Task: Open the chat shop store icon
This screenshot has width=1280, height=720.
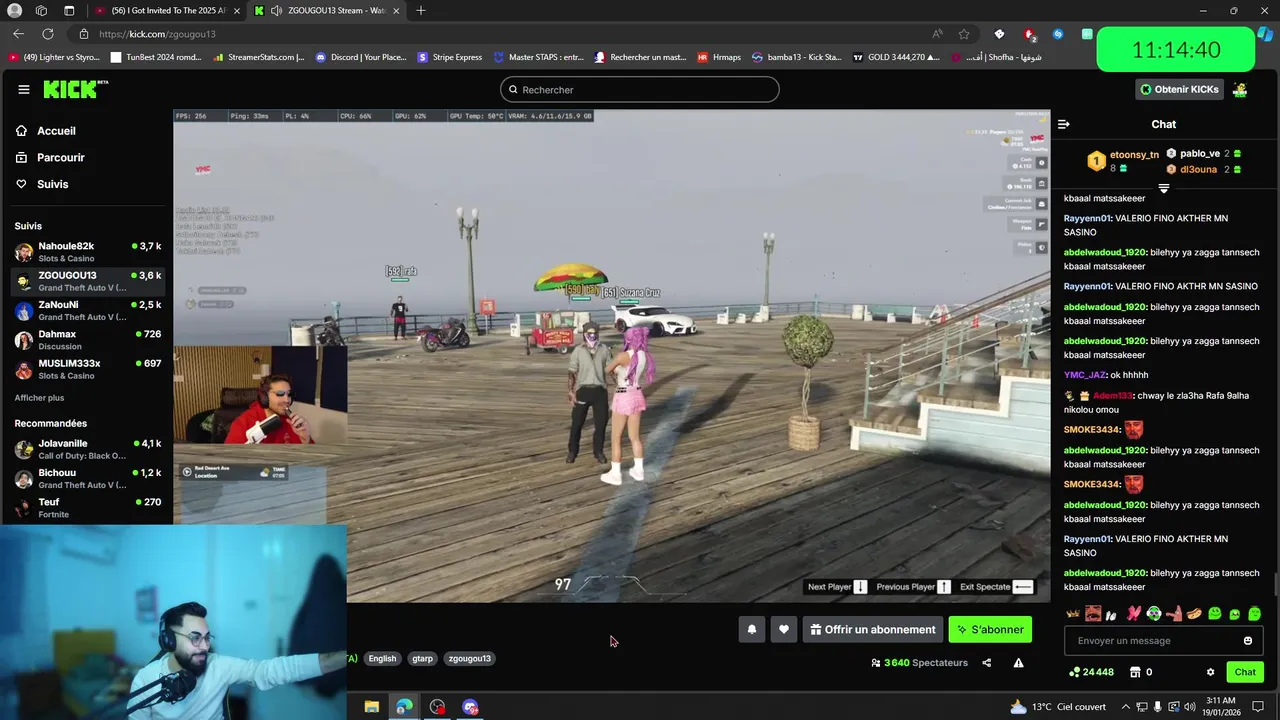Action: 1135,672
